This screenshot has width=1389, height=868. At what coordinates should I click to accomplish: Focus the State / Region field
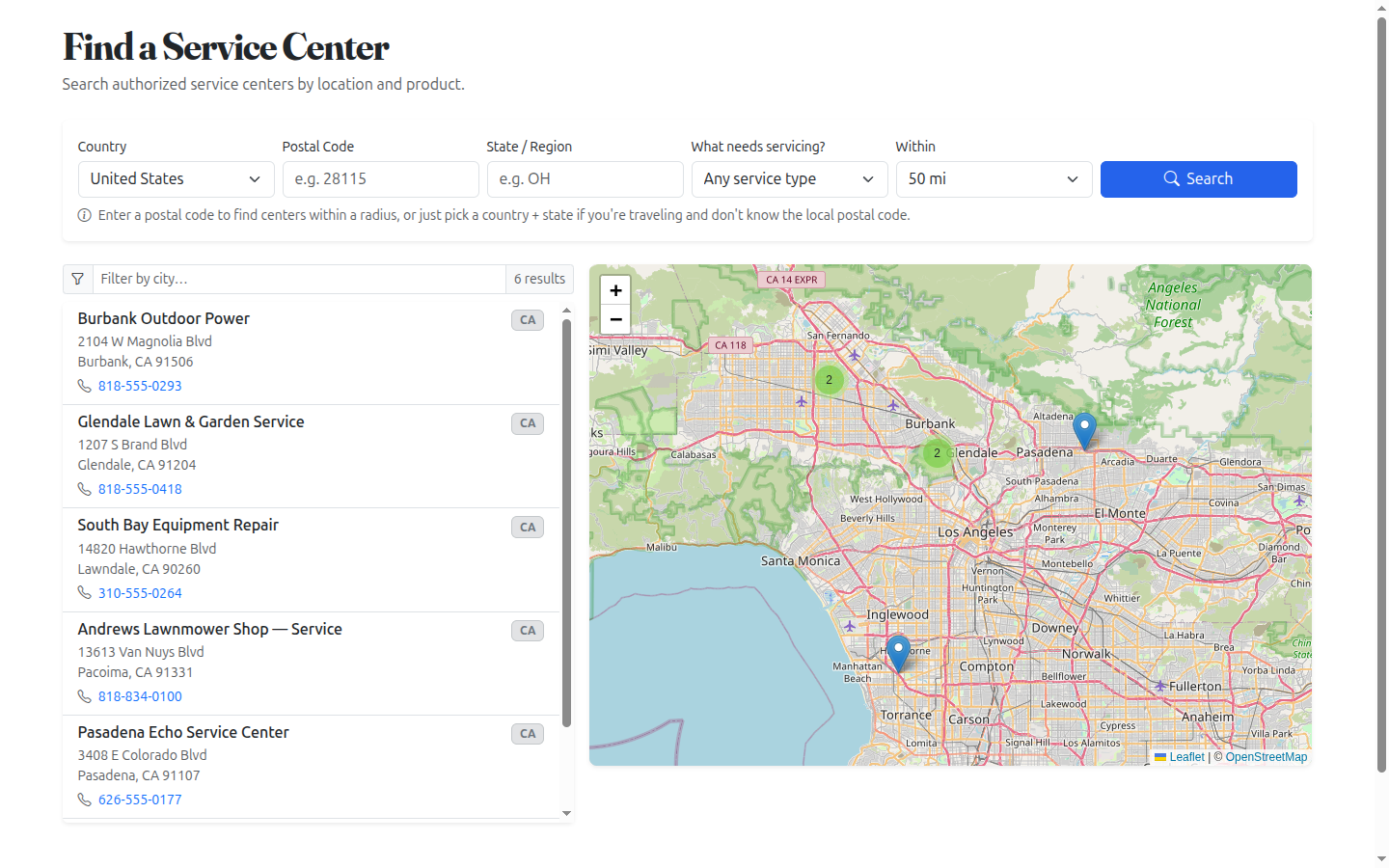[x=586, y=179]
